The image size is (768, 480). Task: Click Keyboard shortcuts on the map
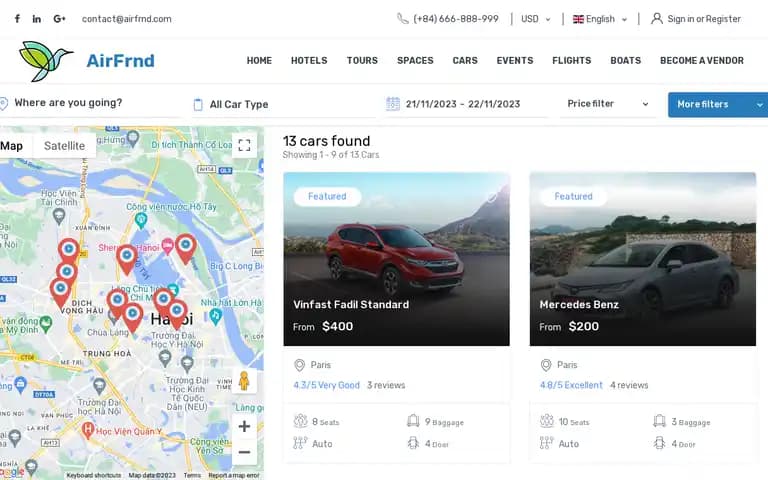(94, 475)
